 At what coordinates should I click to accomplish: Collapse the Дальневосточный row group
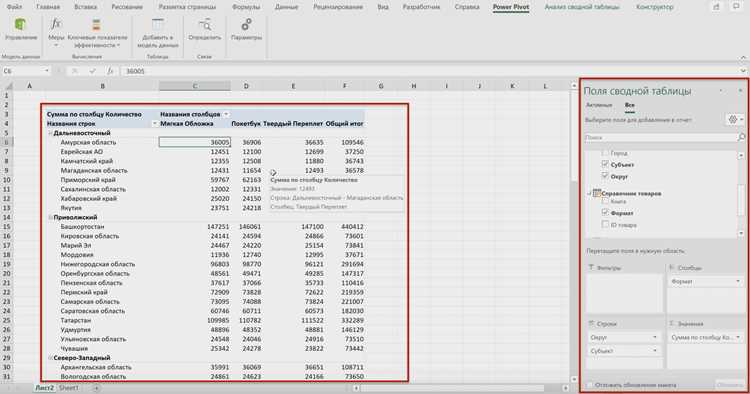pos(50,133)
